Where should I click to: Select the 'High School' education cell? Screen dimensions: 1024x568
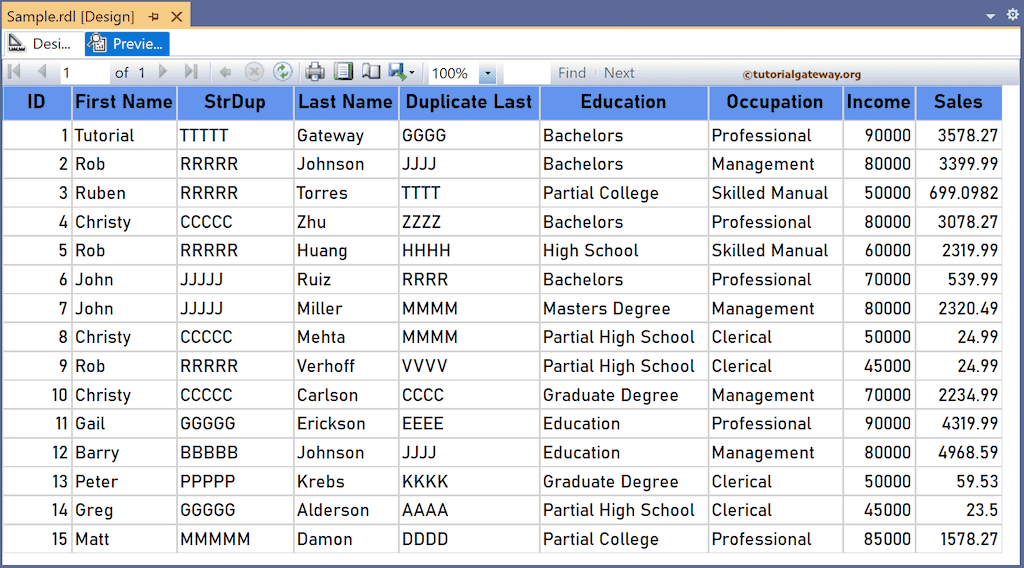coord(624,251)
